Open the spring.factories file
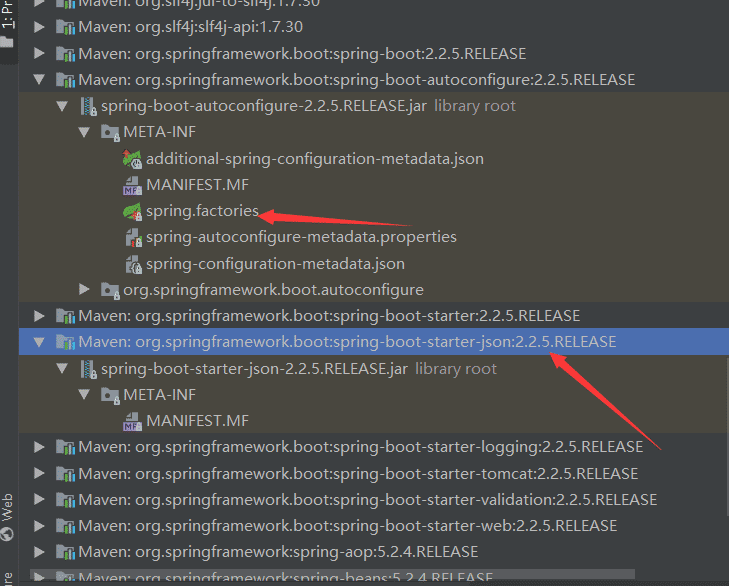The width and height of the screenshot is (729, 586). pos(202,211)
